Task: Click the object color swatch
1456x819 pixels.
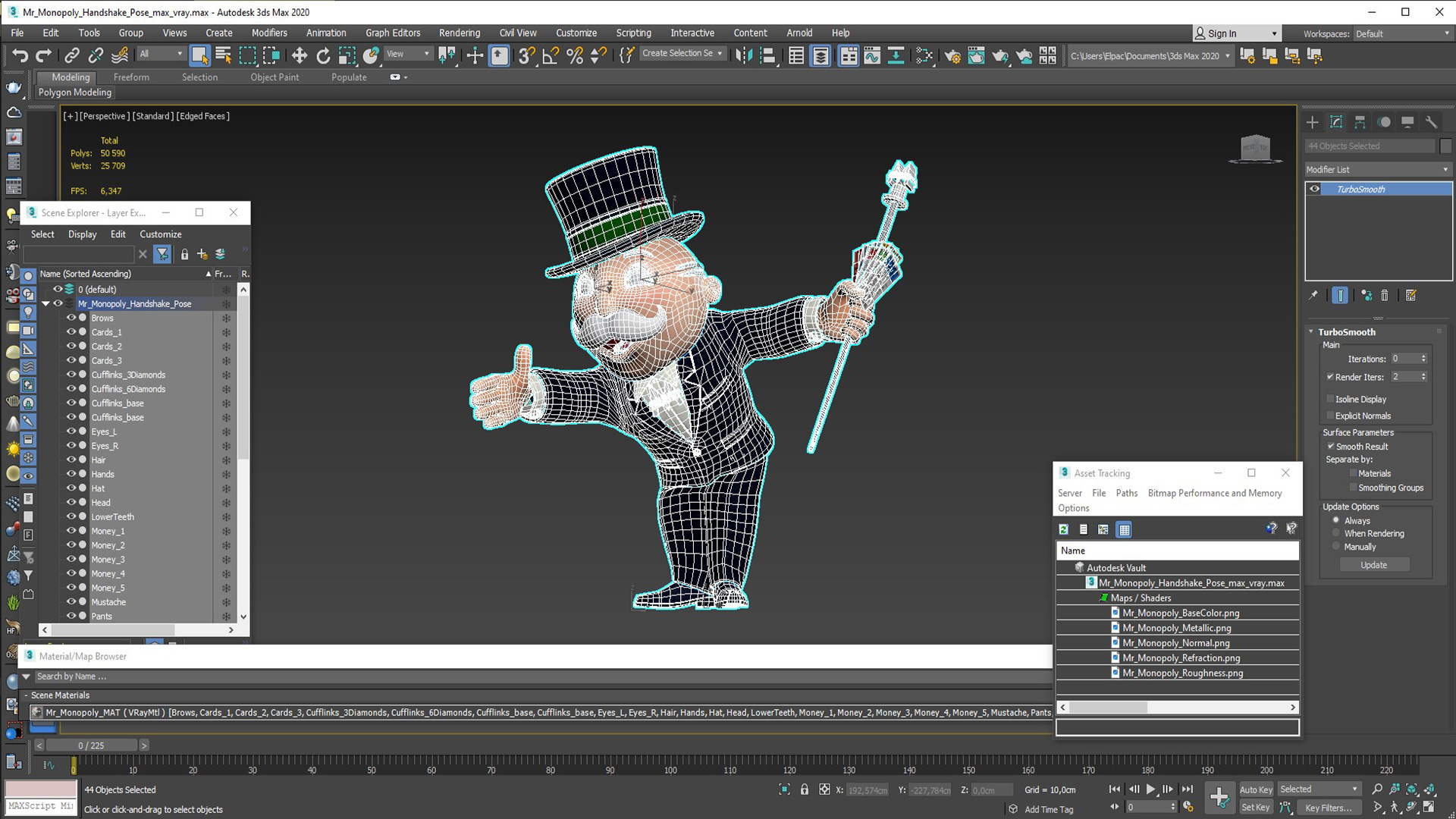Action: click(1445, 146)
